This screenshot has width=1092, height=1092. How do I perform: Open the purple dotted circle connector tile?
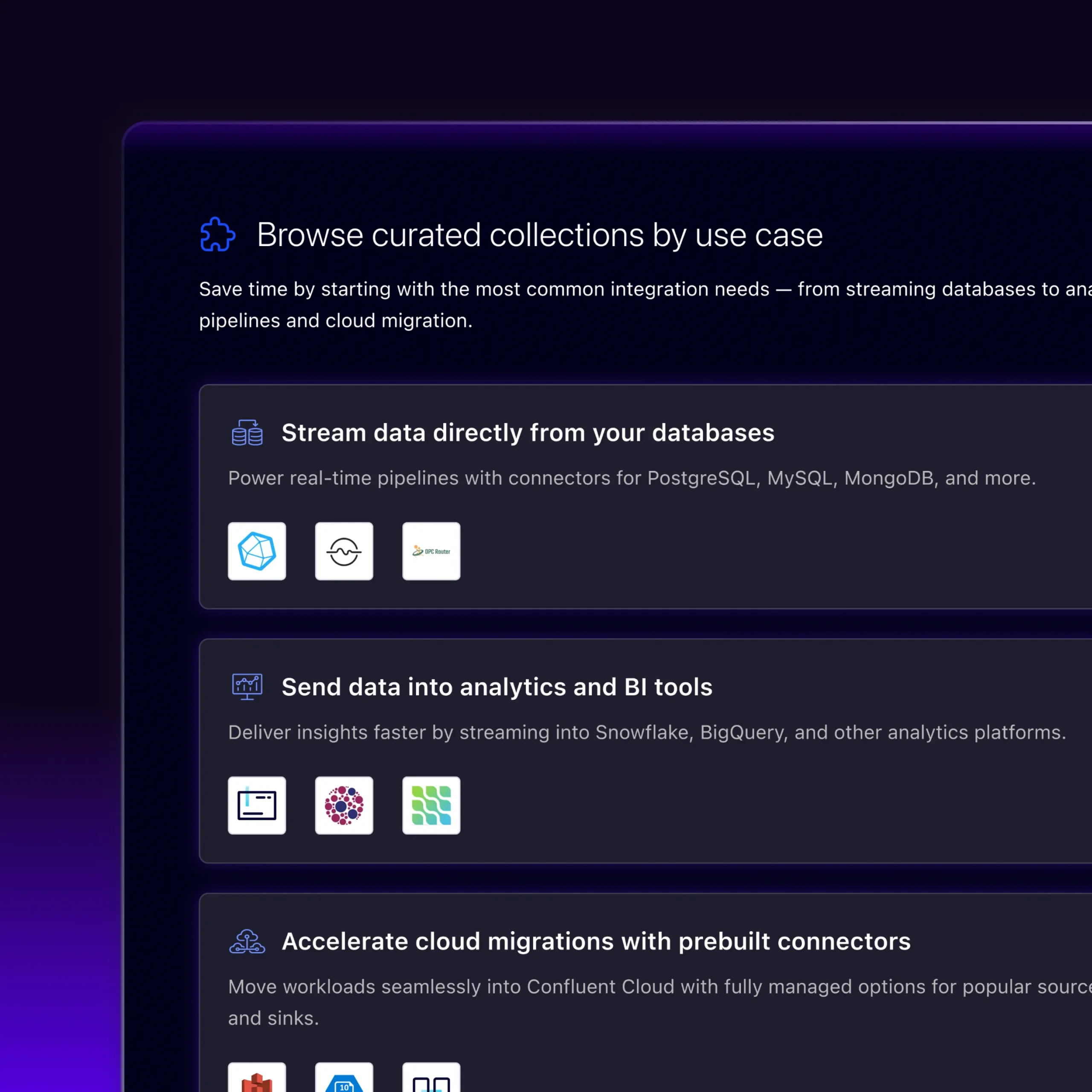[344, 805]
